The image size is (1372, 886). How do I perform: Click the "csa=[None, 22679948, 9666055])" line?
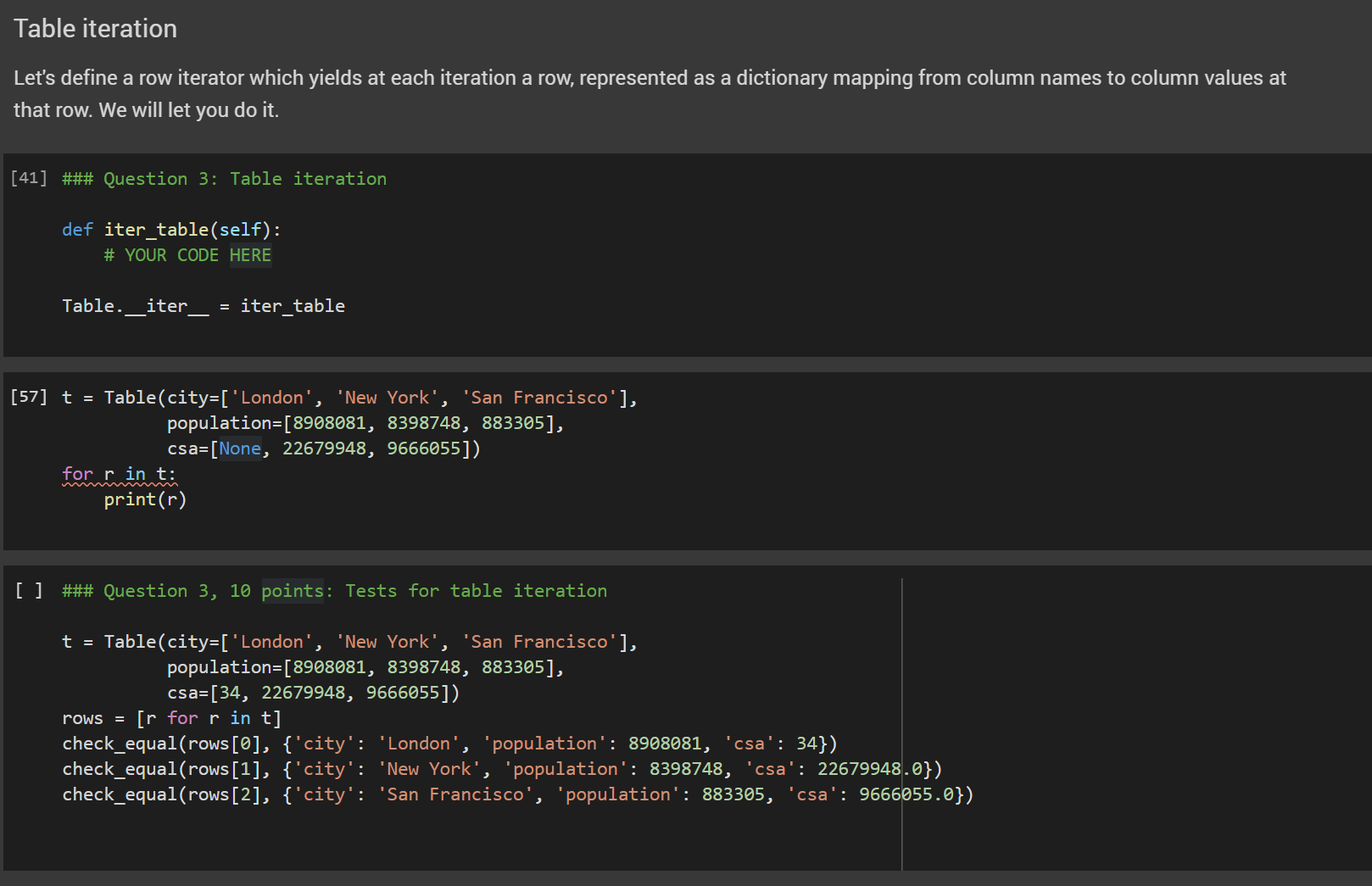(x=324, y=449)
